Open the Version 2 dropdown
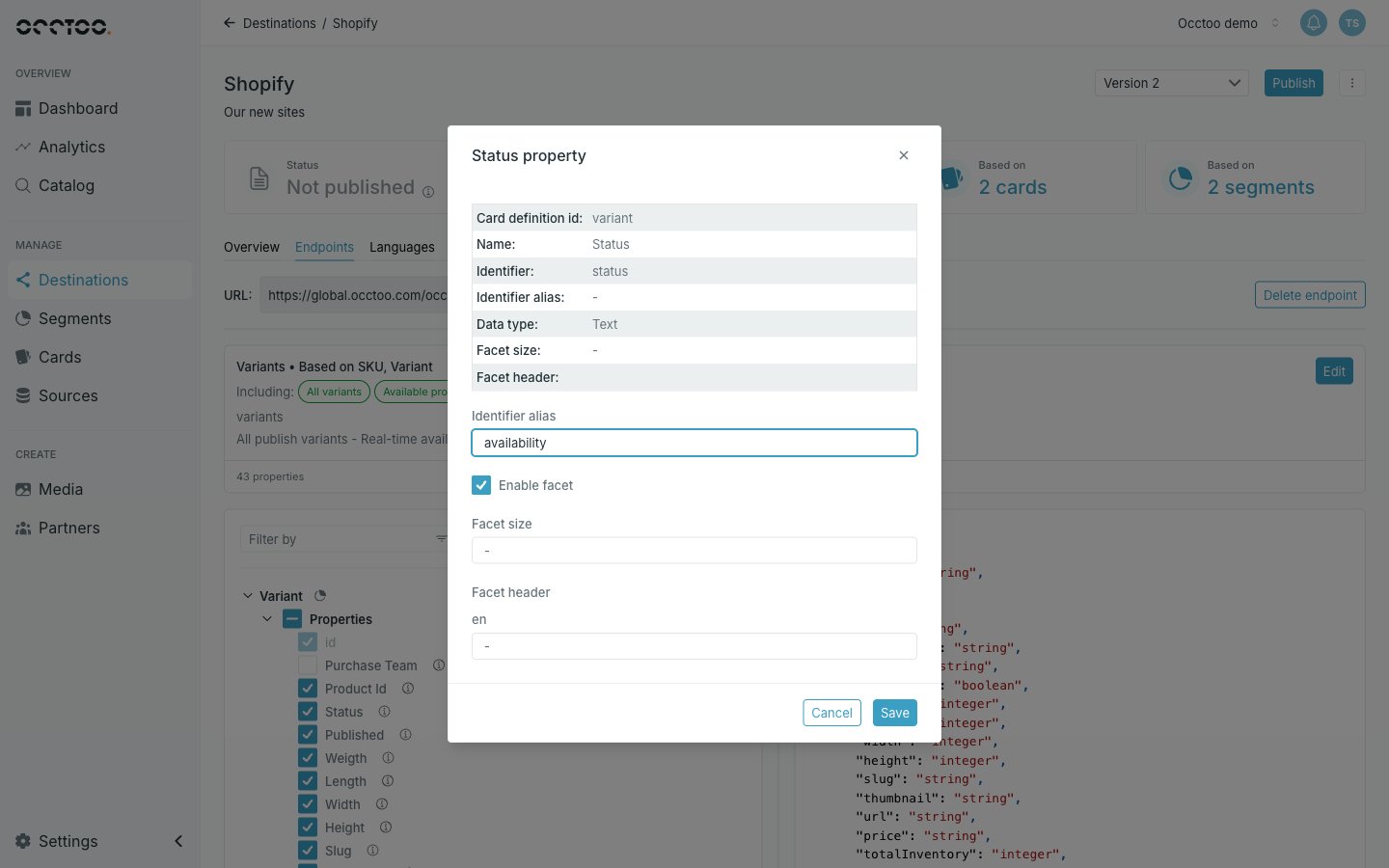The height and width of the screenshot is (868, 1389). point(1172,83)
